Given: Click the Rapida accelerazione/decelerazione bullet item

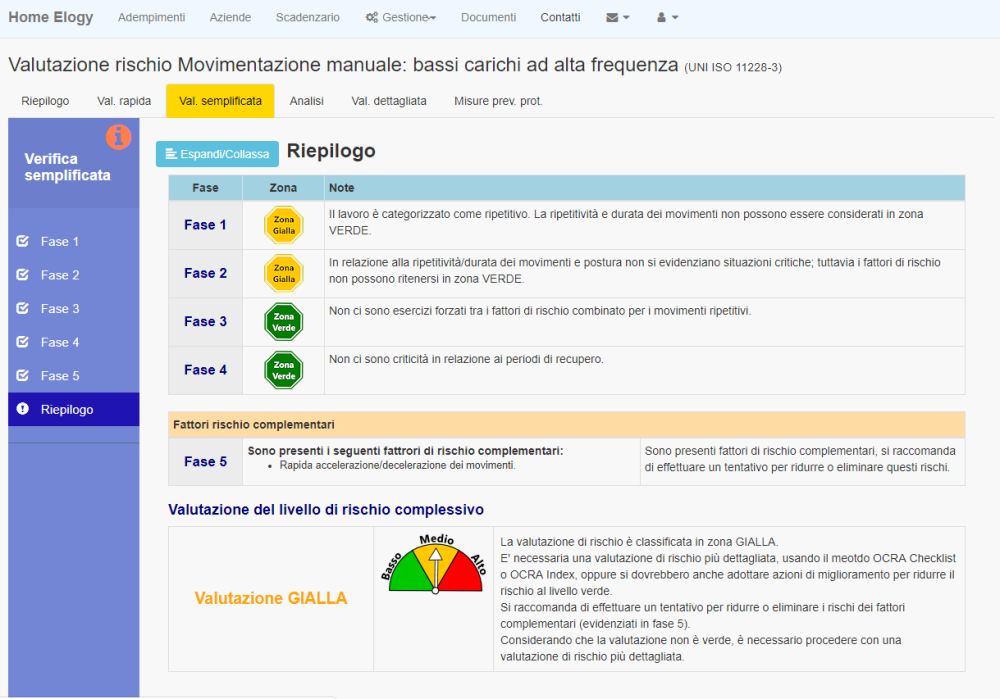Looking at the screenshot, I should (x=397, y=466).
